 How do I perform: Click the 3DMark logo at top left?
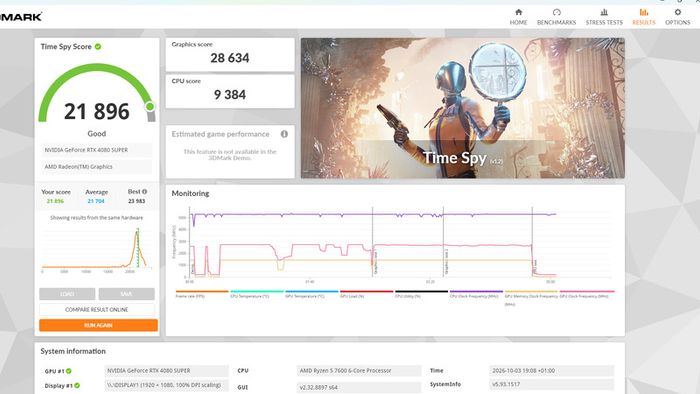(21, 17)
